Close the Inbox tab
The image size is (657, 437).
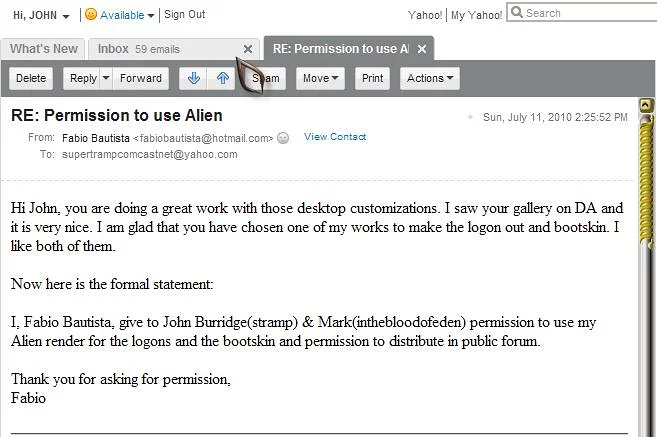click(248, 49)
